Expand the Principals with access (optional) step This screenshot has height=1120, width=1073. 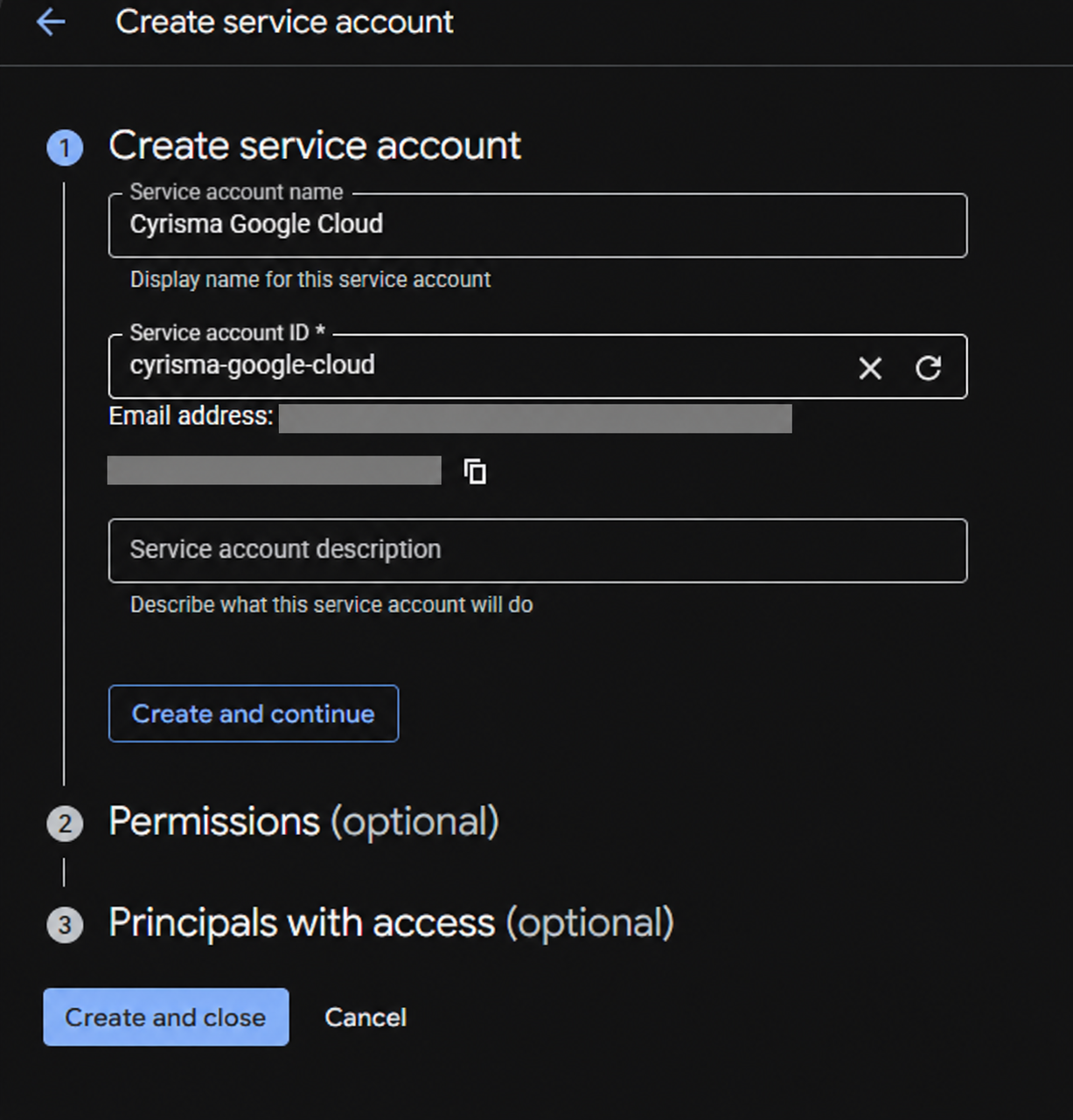point(391,923)
